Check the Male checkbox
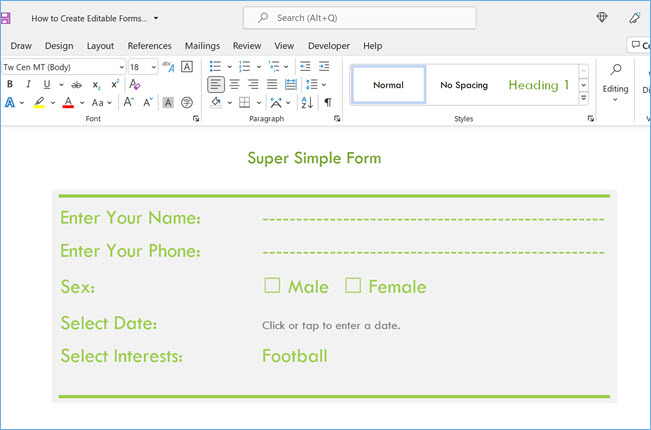 point(272,286)
